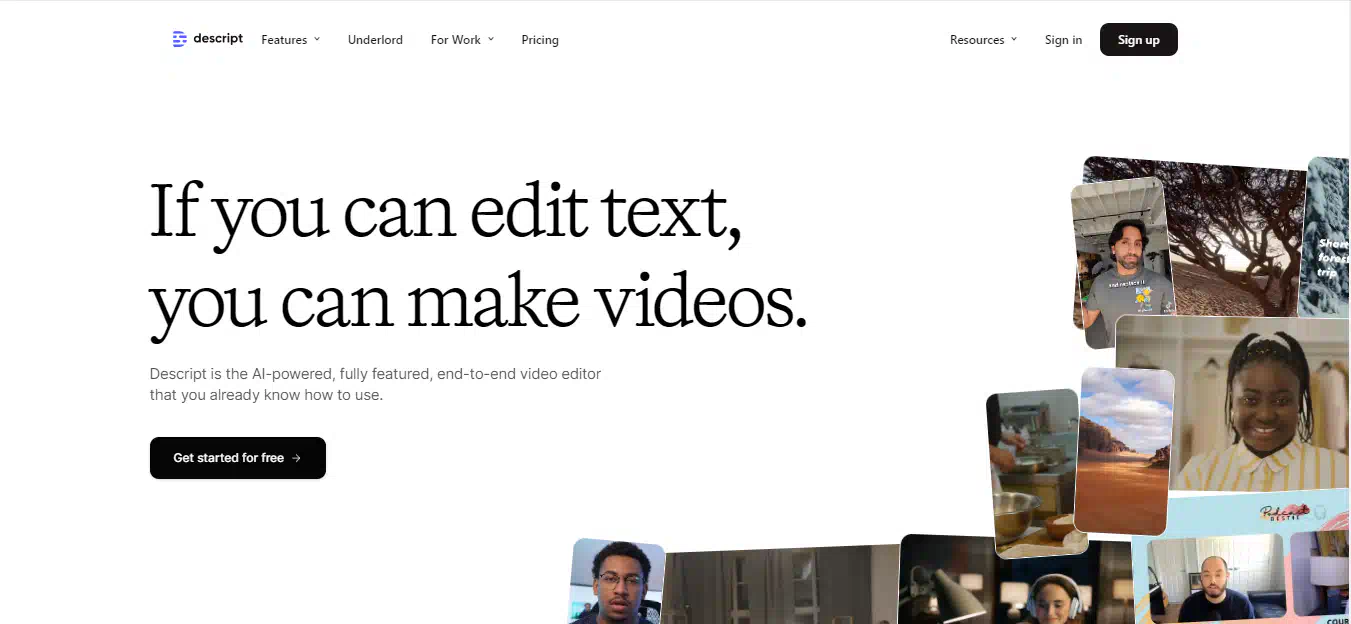Select the kitchen mixing bowl thumbnail
The image size is (1351, 624).
click(1034, 472)
